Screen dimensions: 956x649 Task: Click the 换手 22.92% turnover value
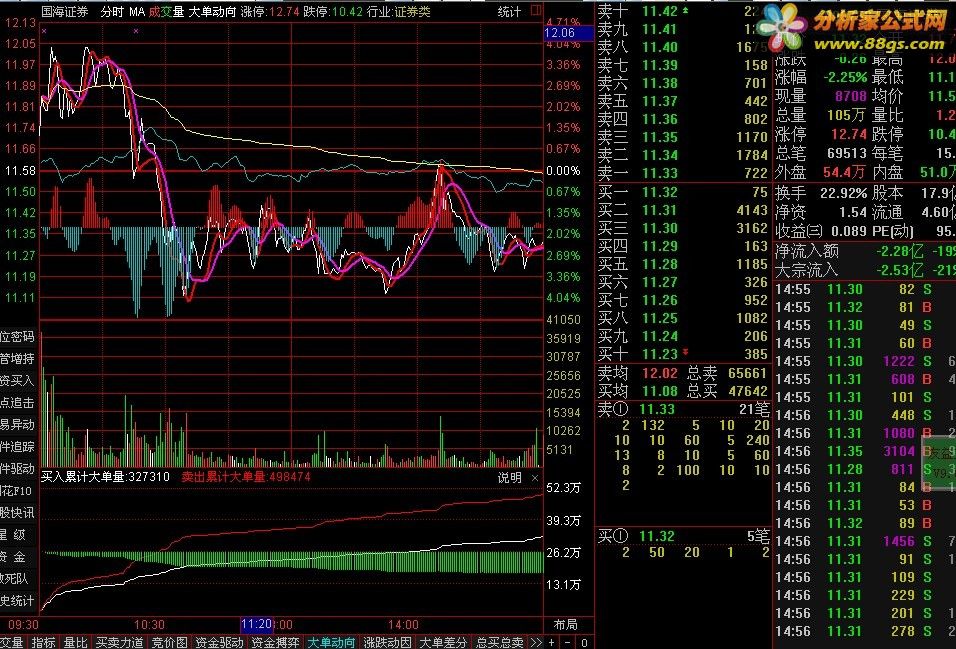844,193
